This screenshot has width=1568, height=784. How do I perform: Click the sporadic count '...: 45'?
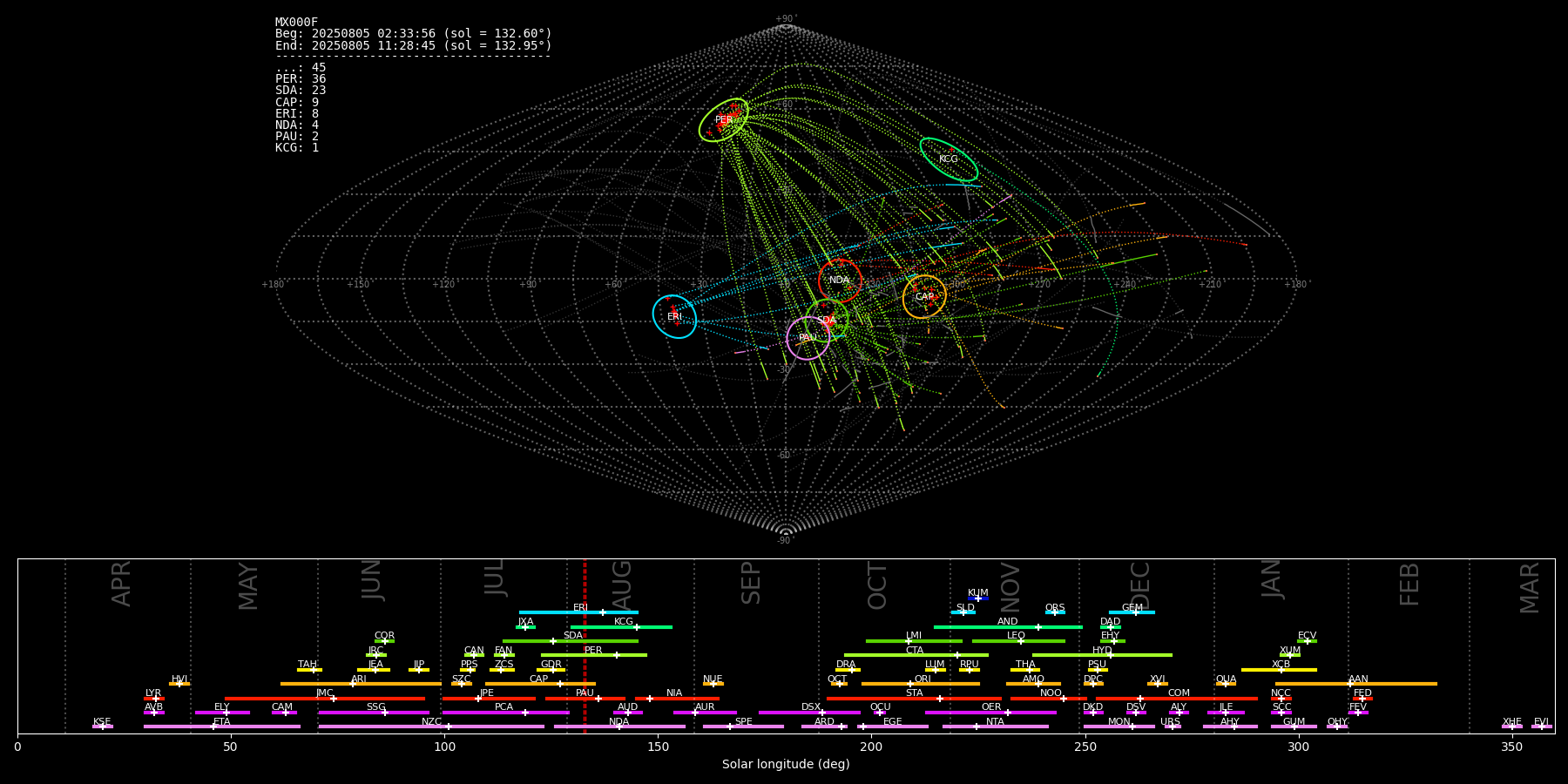tap(301, 68)
